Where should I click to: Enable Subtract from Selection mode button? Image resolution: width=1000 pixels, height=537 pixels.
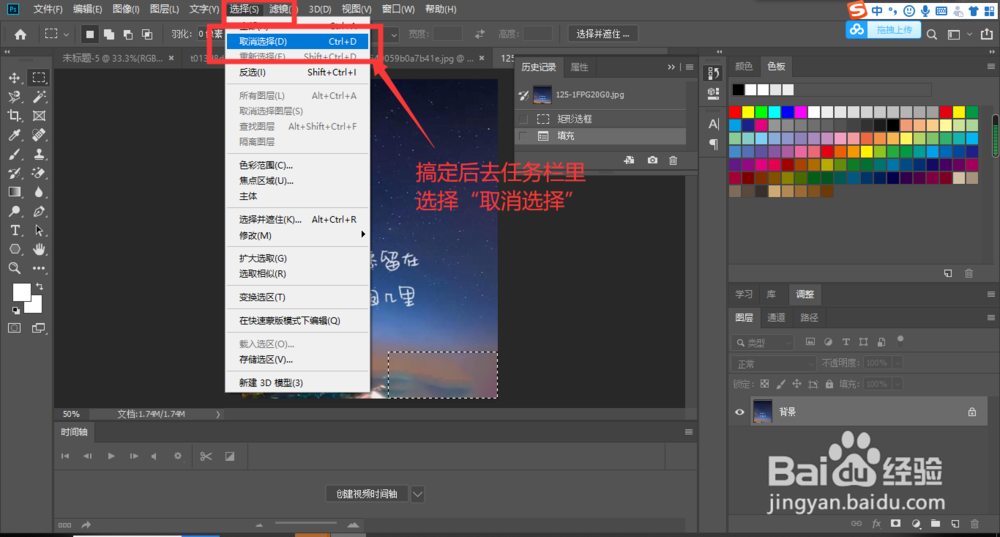[x=128, y=34]
